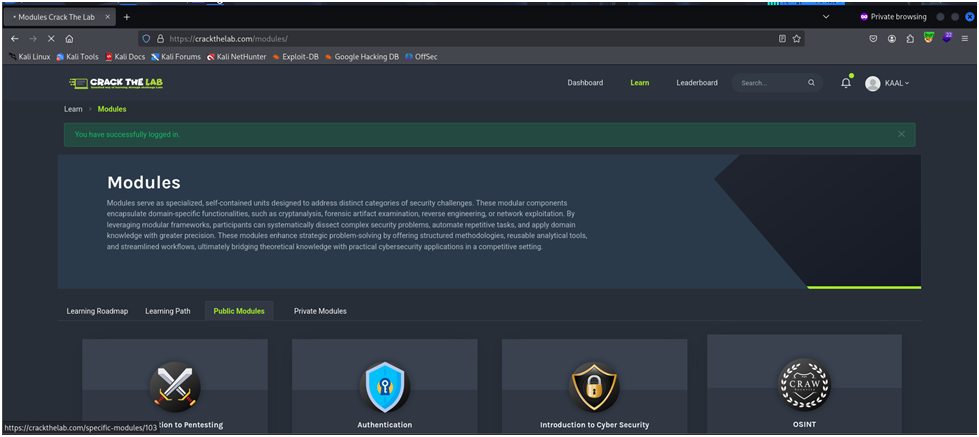Open Leaderboard in the navigation bar

696,83
